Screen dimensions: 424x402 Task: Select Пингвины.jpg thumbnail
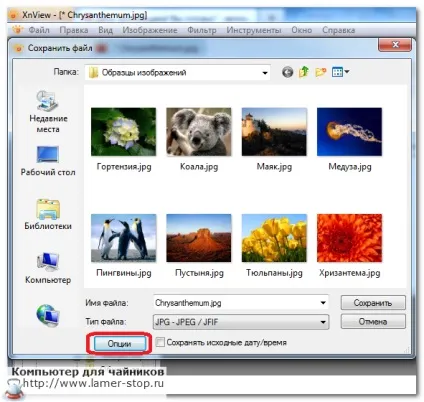click(x=123, y=238)
